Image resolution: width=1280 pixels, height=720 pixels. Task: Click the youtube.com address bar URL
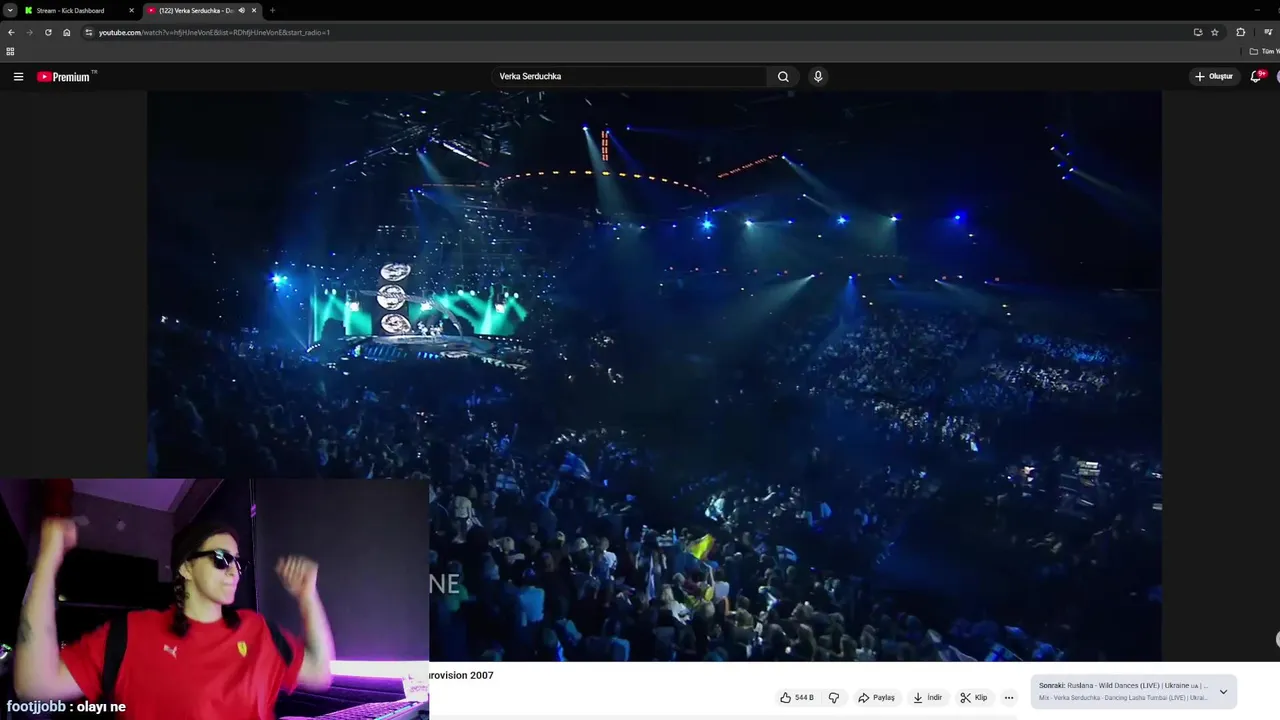tap(214, 32)
